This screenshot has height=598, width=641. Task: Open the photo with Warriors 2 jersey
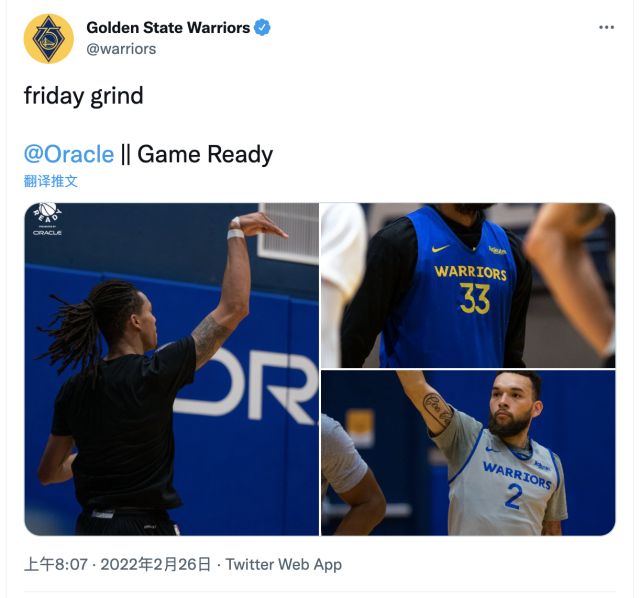(468, 453)
